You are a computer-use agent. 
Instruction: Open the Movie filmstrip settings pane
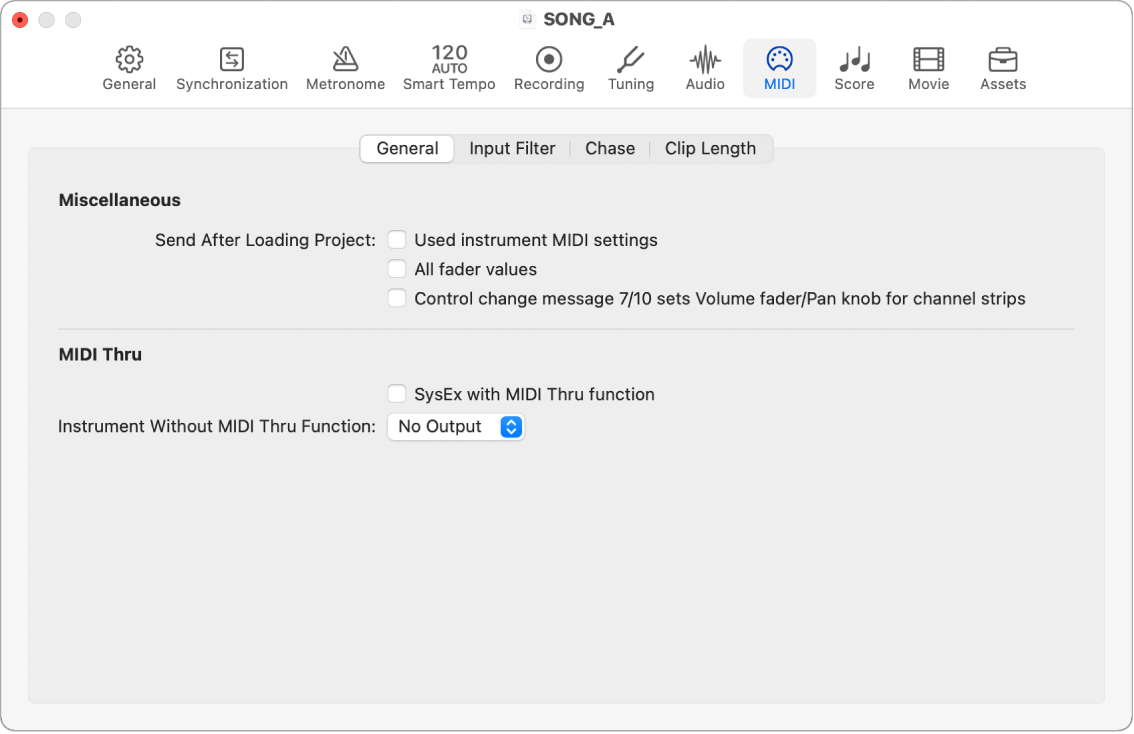pyautogui.click(x=929, y=68)
